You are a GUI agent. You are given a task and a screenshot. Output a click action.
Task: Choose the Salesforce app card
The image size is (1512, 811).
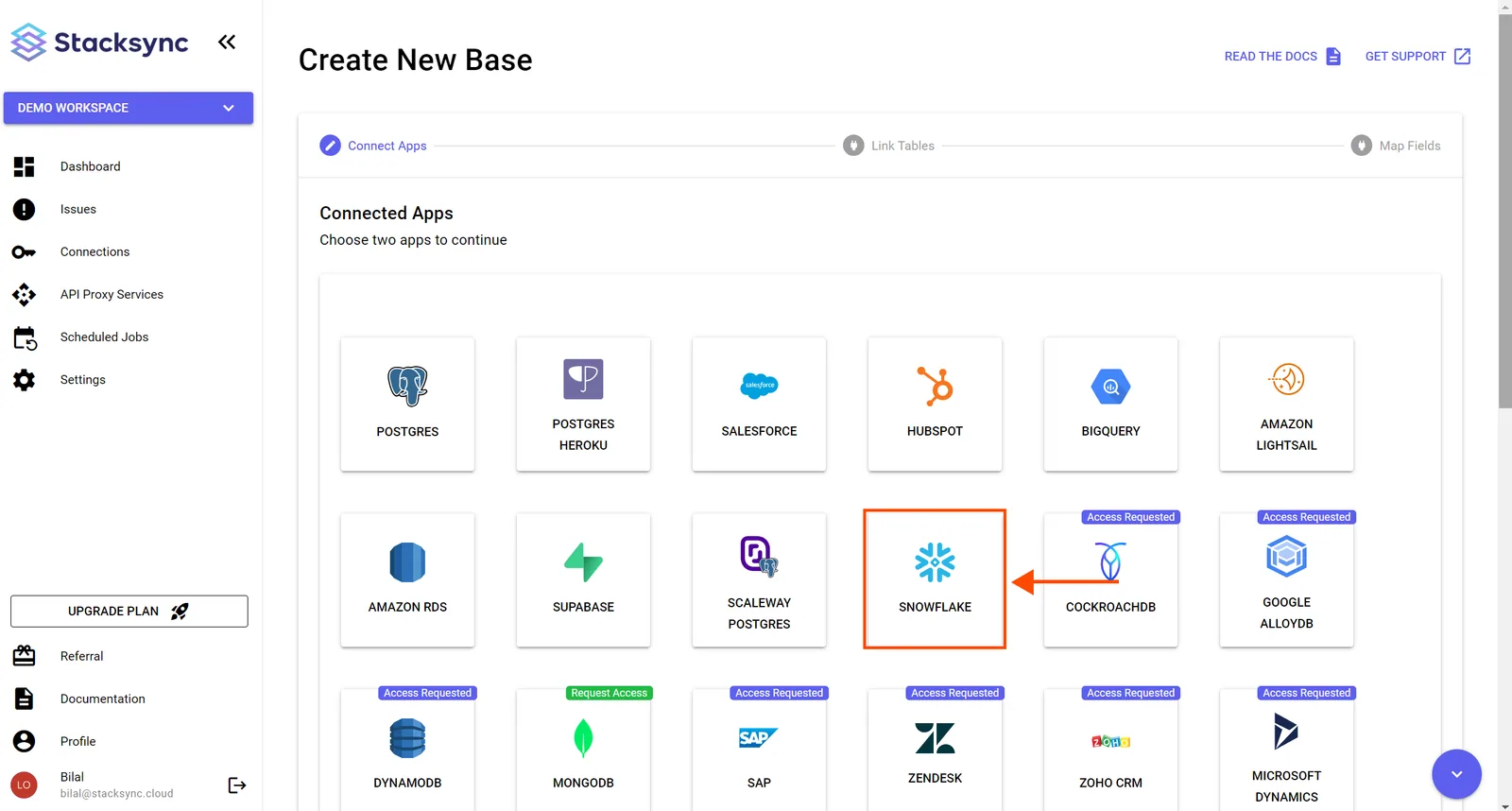[759, 405]
